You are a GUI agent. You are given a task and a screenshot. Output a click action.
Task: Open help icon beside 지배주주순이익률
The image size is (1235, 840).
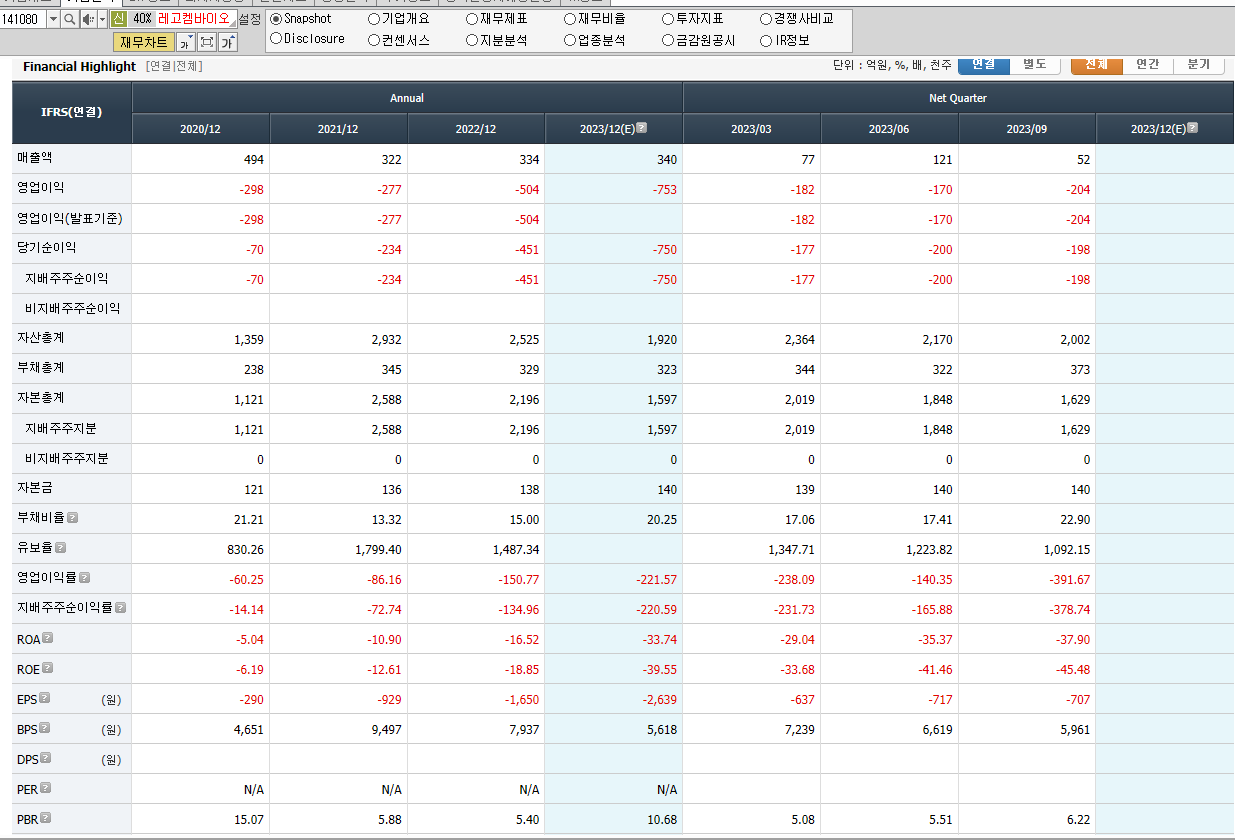pyautogui.click(x=120, y=607)
